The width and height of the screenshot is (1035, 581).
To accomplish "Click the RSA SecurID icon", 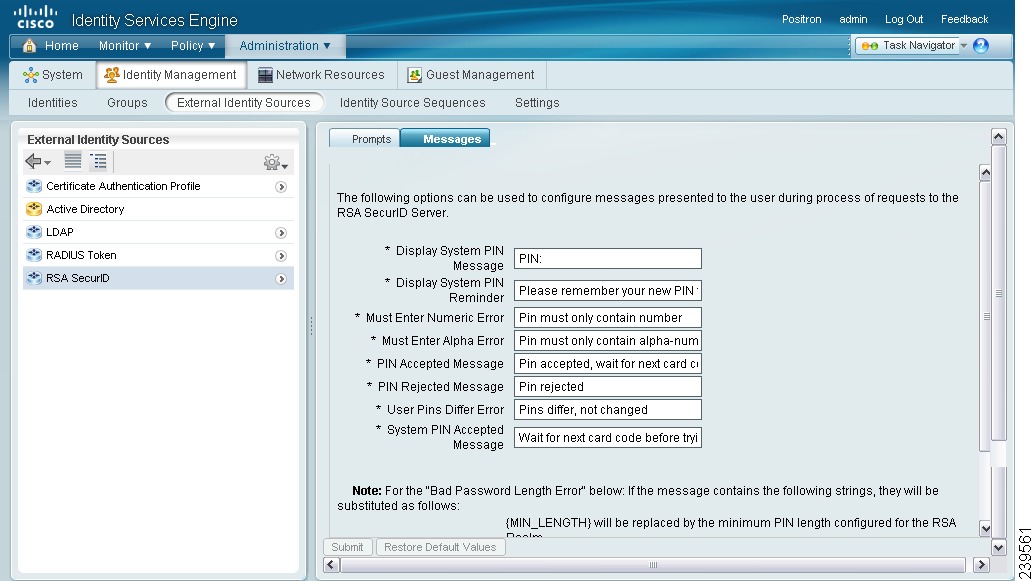I will coord(34,279).
